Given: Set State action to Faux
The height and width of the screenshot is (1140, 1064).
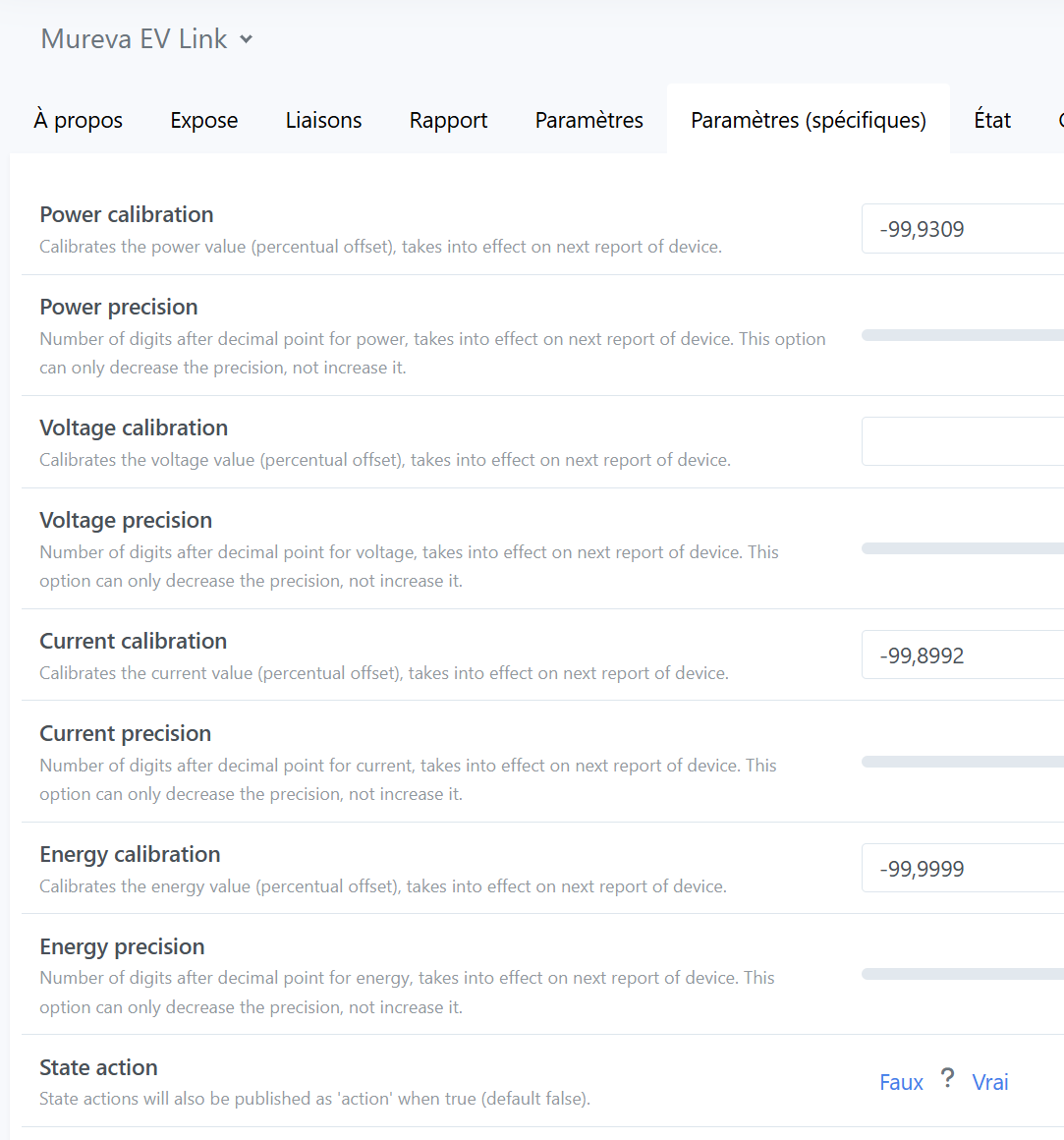Looking at the screenshot, I should (x=901, y=1082).
